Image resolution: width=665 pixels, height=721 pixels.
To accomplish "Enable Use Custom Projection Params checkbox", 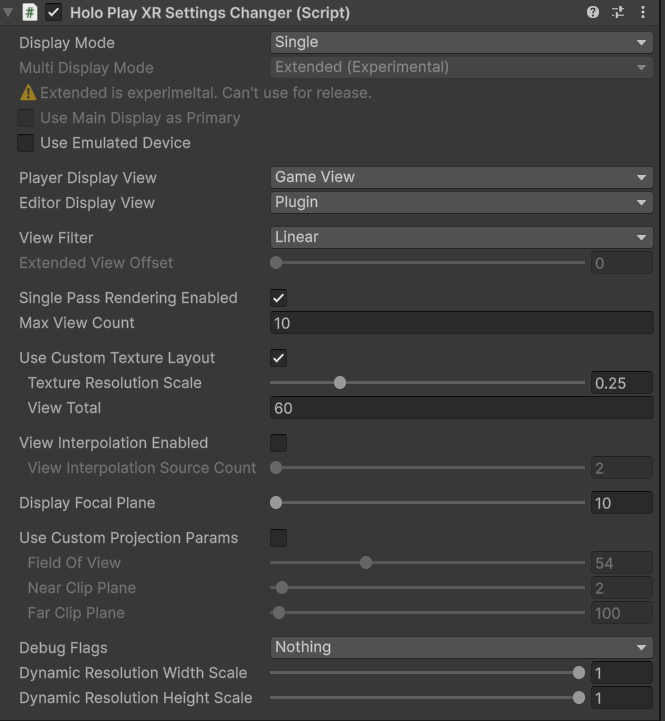I will click(x=278, y=538).
